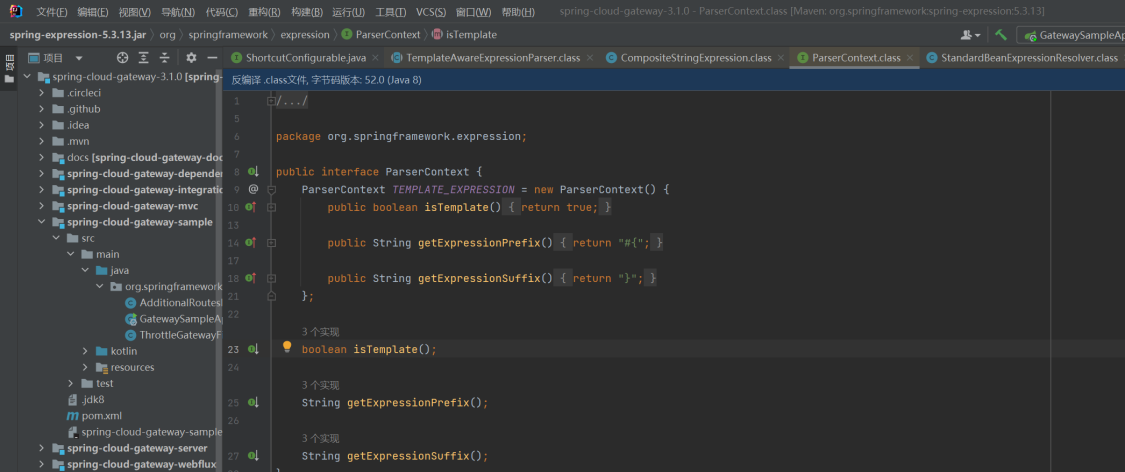Image resolution: width=1125 pixels, height=472 pixels.
Task: Close the TemplateAwareExpressionParser.class tab
Action: coord(589,58)
